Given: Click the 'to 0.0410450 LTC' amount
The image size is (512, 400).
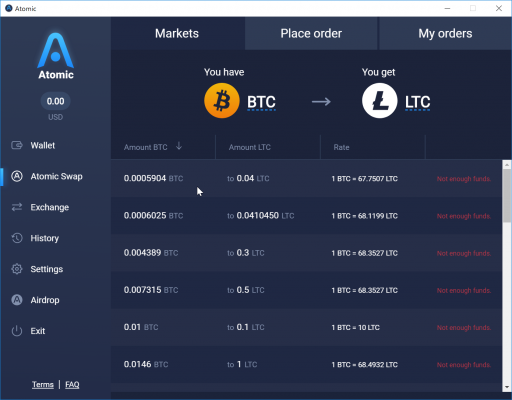Looking at the screenshot, I should point(261,216).
